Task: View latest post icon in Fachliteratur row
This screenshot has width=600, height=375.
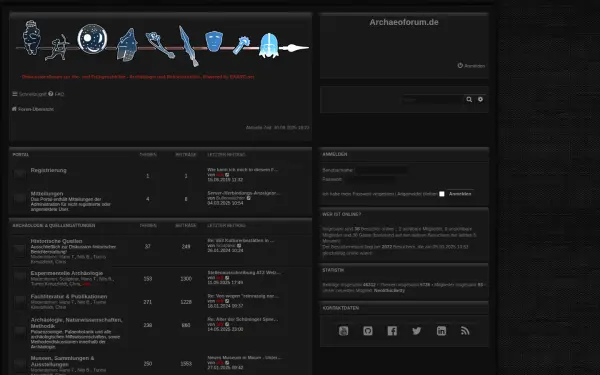Action: pos(227,301)
